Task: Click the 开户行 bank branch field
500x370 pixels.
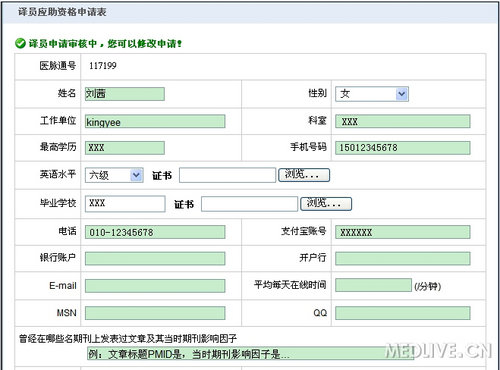Action: point(403,259)
